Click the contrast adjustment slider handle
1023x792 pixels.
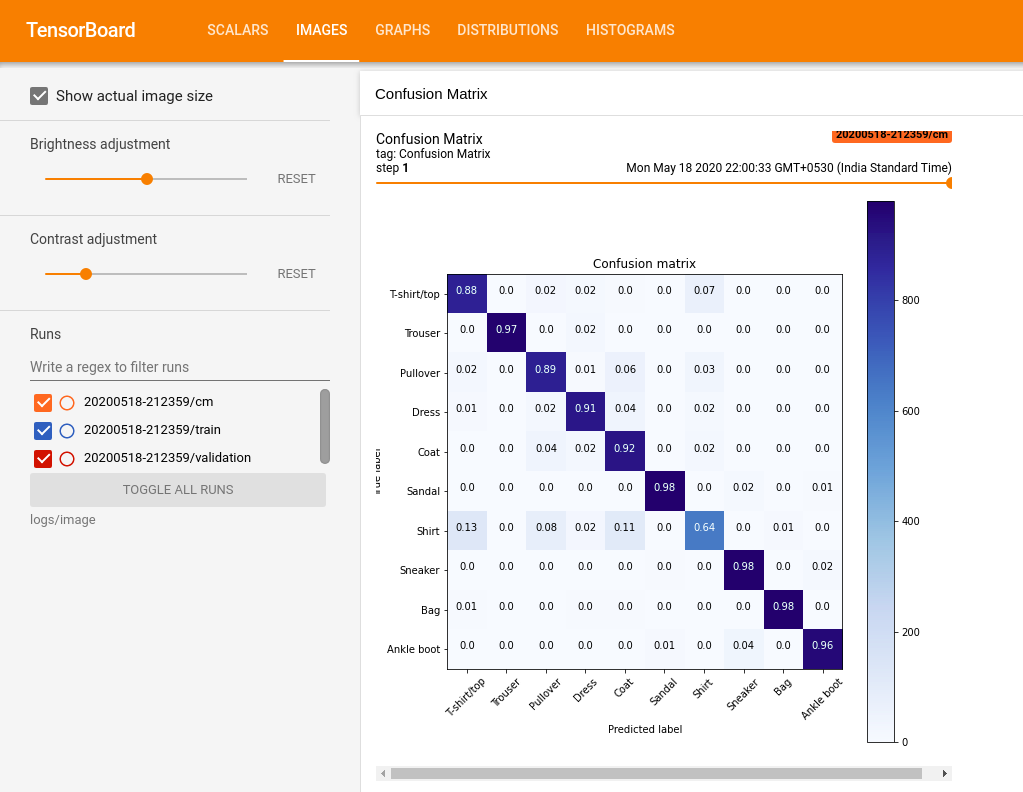coord(85,274)
